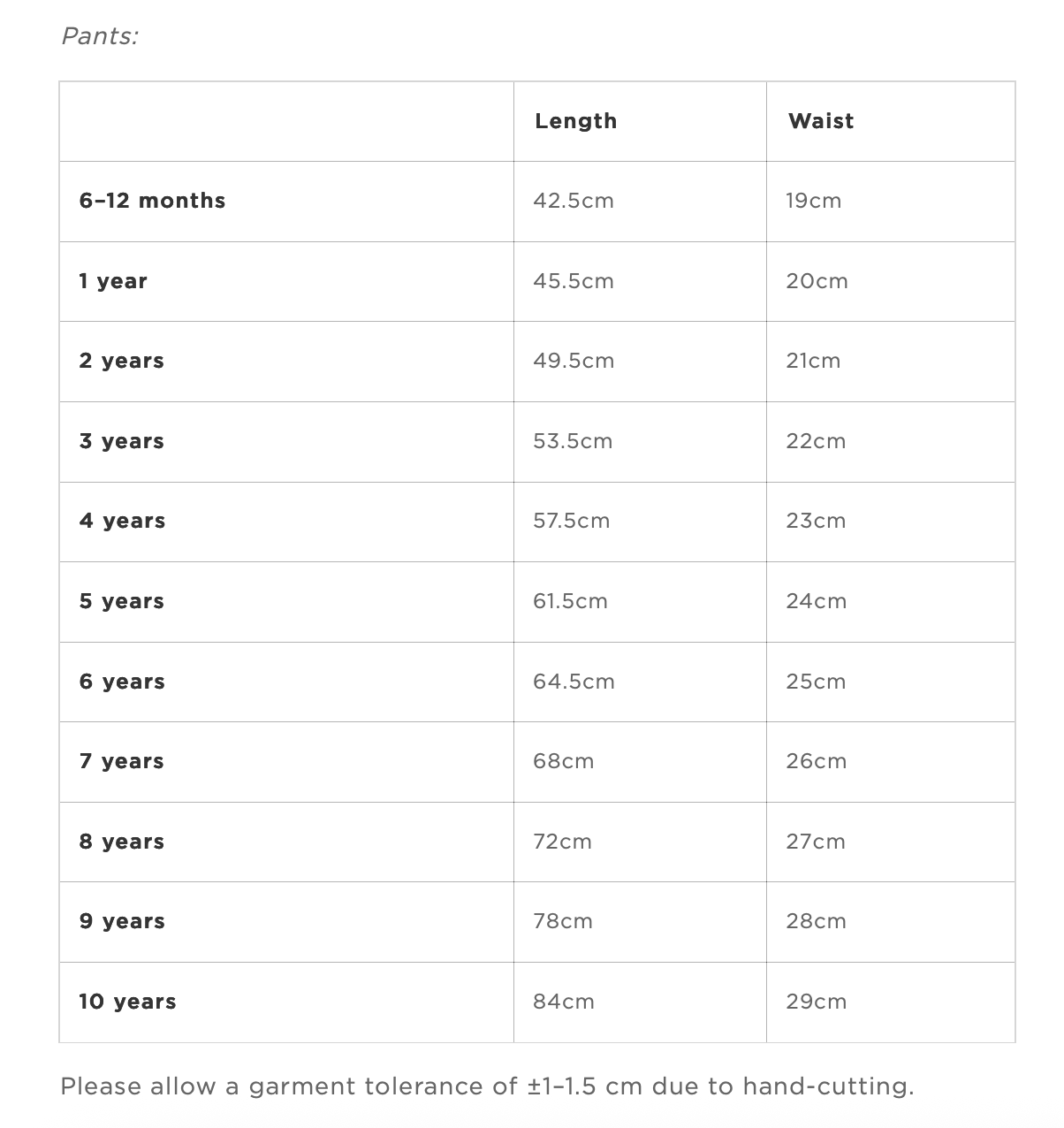Click the 19cm waist cell
This screenshot has height=1128, width=1064.
(813, 201)
